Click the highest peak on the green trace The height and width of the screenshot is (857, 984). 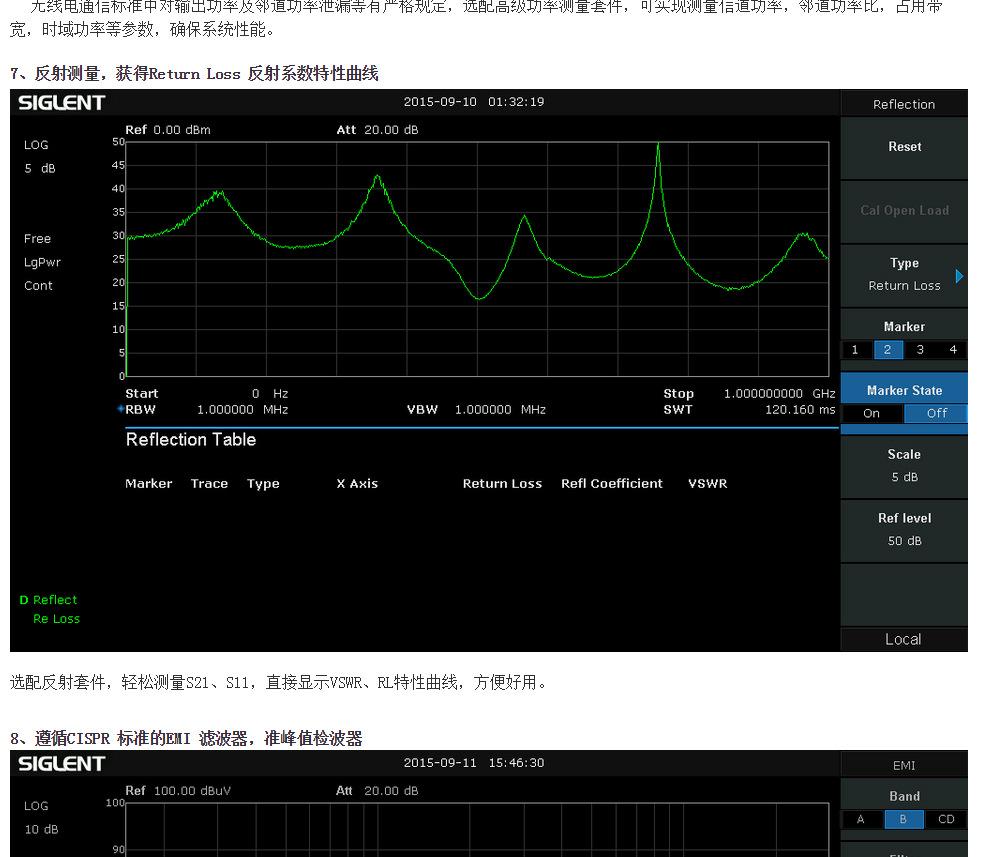(x=658, y=146)
